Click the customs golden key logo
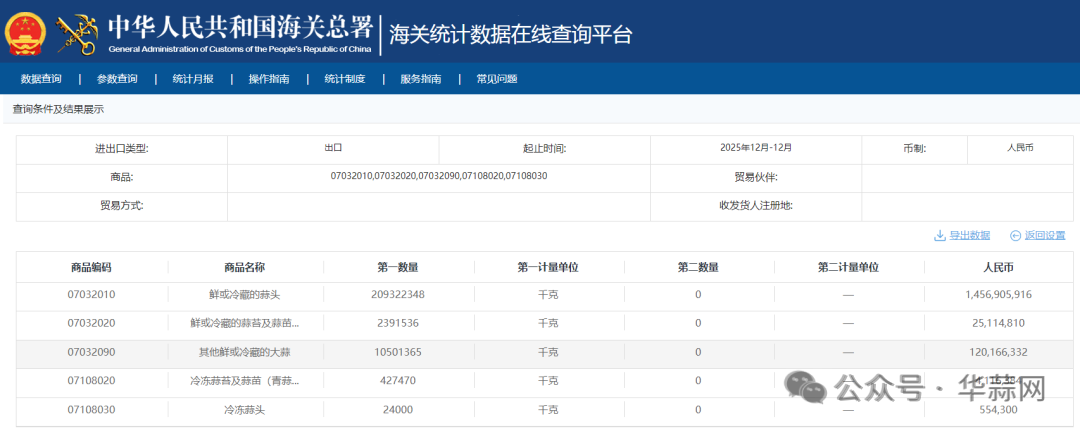The image size is (1080, 431). 76,34
